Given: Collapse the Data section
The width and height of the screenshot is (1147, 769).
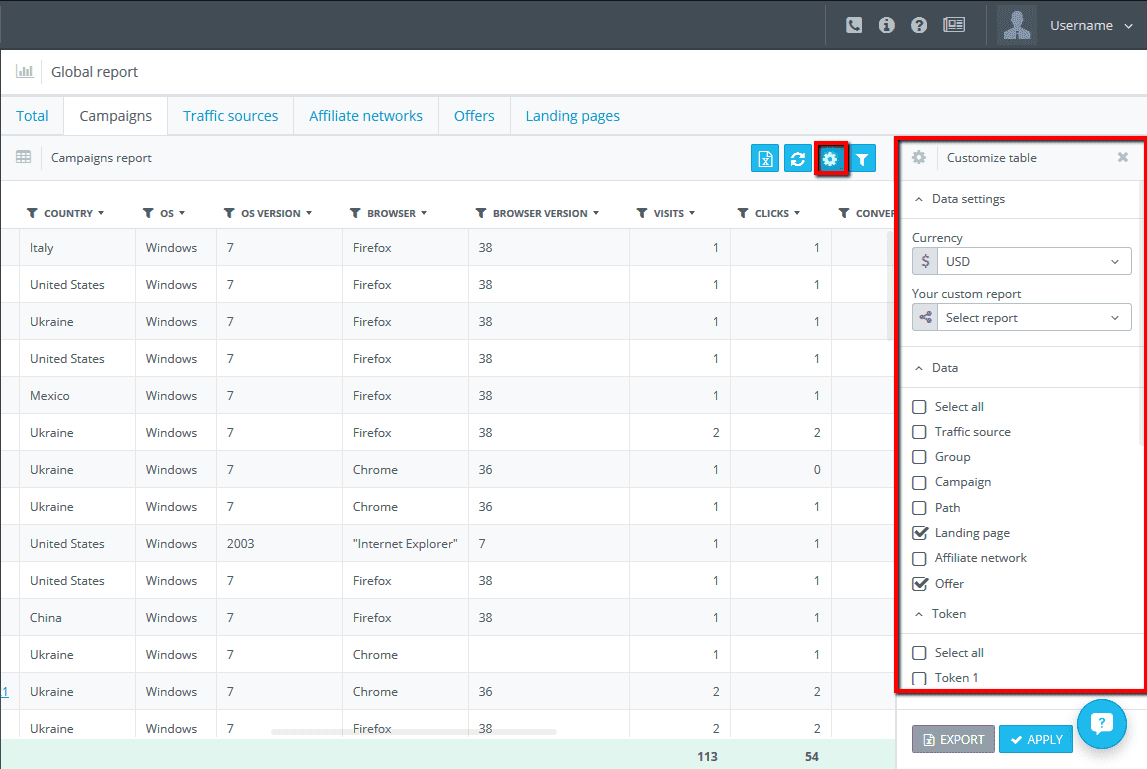Looking at the screenshot, I should click(x=919, y=368).
